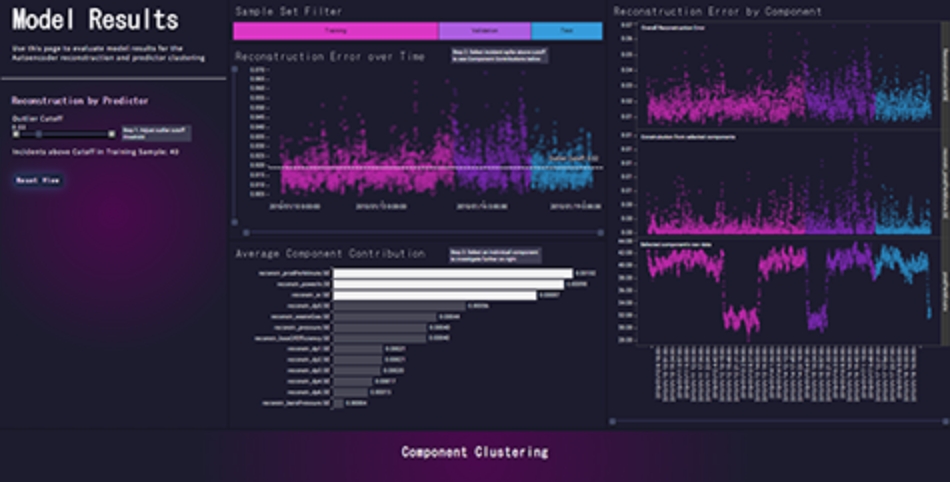
Task: Select the Test sample set filter
Action: click(x=567, y=31)
